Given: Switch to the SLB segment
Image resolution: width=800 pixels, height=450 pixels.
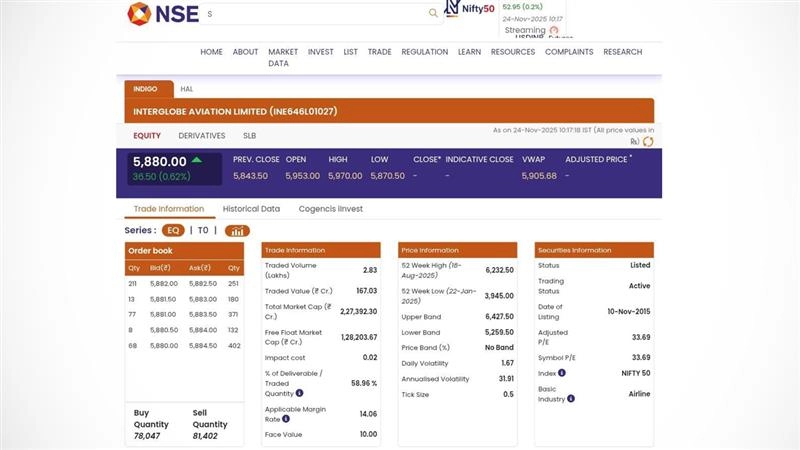Looking at the screenshot, I should pyautogui.click(x=249, y=136).
